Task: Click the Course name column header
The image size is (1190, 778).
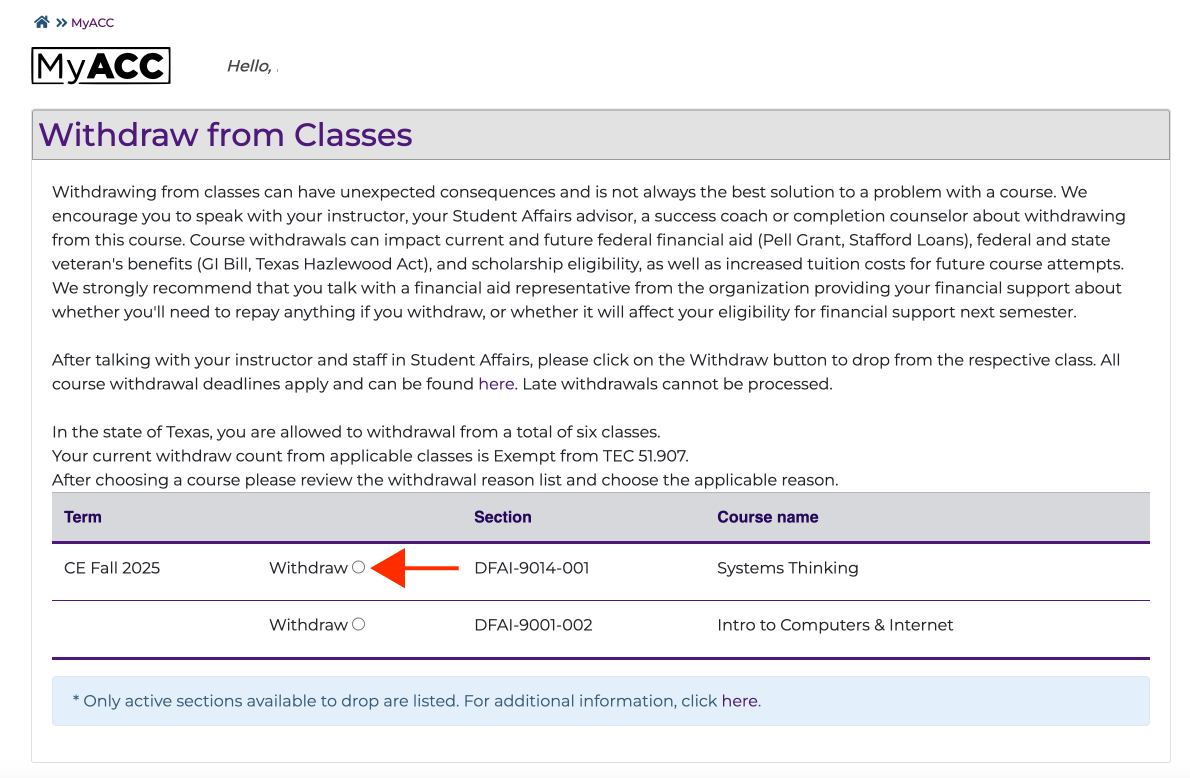Action: (767, 517)
